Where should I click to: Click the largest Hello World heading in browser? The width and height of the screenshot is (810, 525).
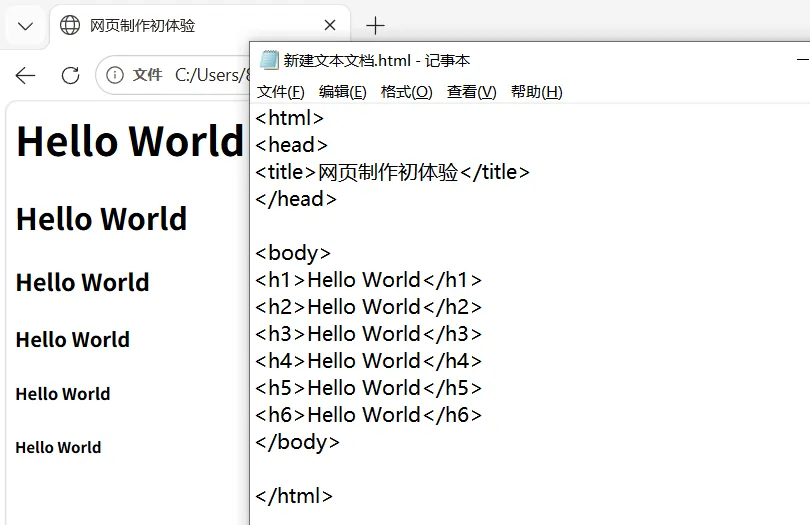click(130, 141)
